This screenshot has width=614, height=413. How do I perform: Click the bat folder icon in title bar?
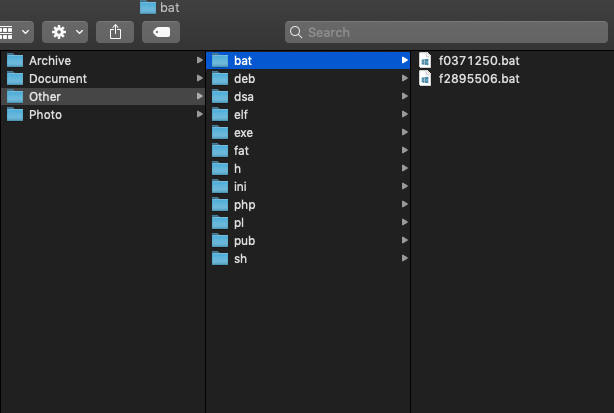[x=148, y=7]
